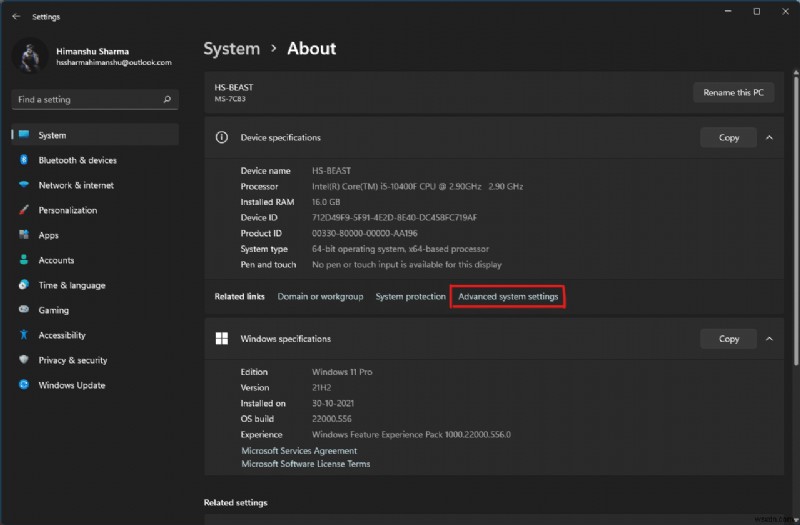Click the Version 21H2 value
Screen dimensions: 800x525
click(321, 388)
